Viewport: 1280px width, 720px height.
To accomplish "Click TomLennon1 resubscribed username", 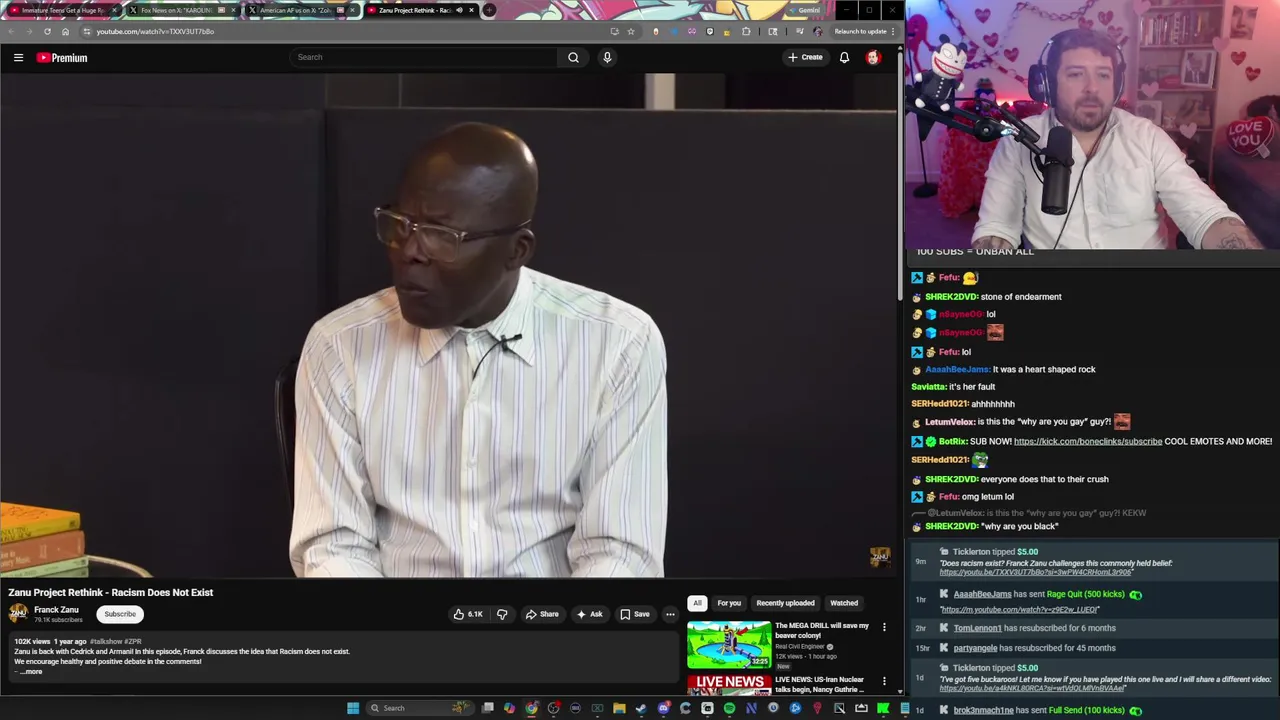I will point(977,628).
